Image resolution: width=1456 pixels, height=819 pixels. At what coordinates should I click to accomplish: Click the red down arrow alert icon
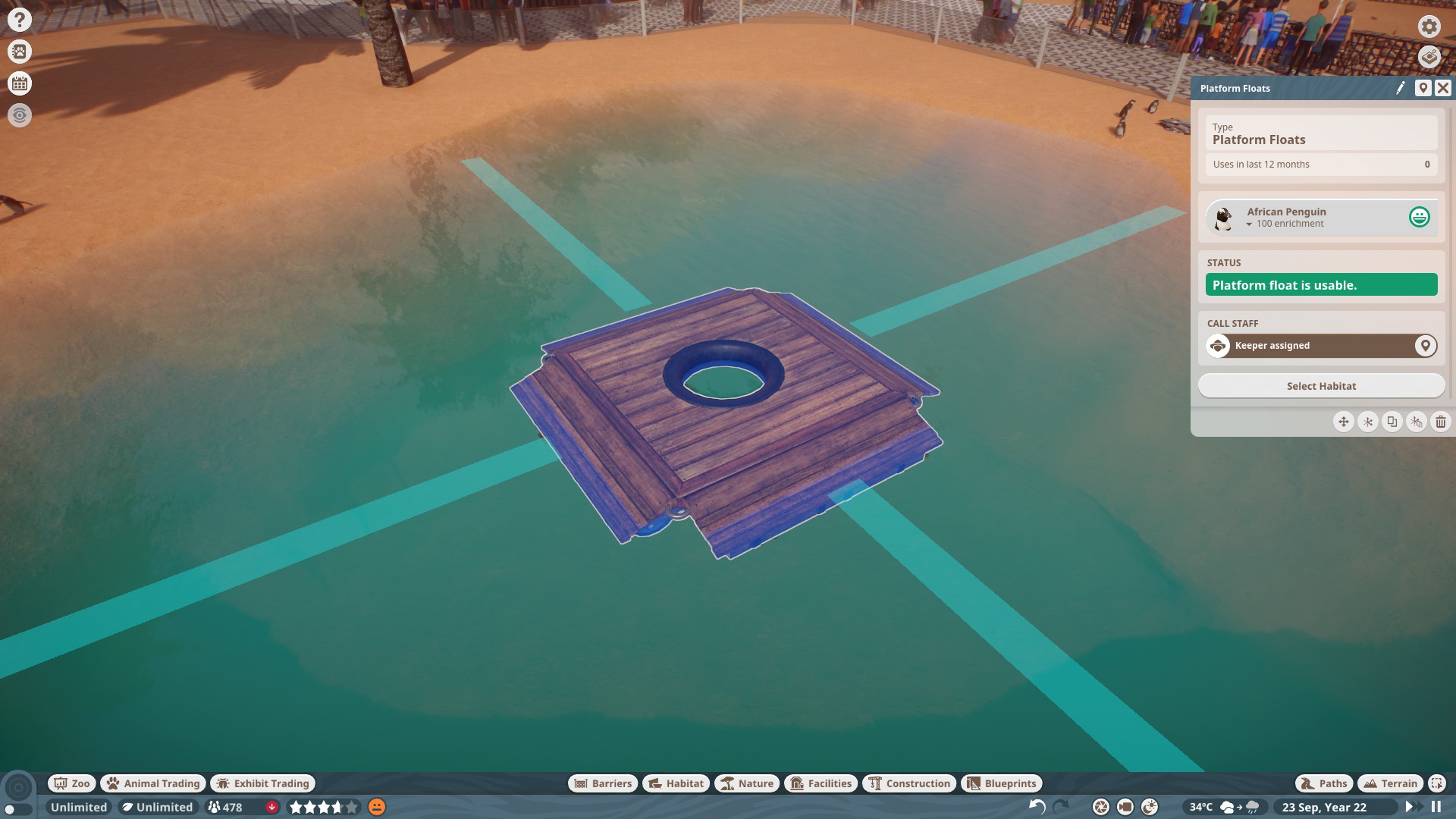(271, 807)
